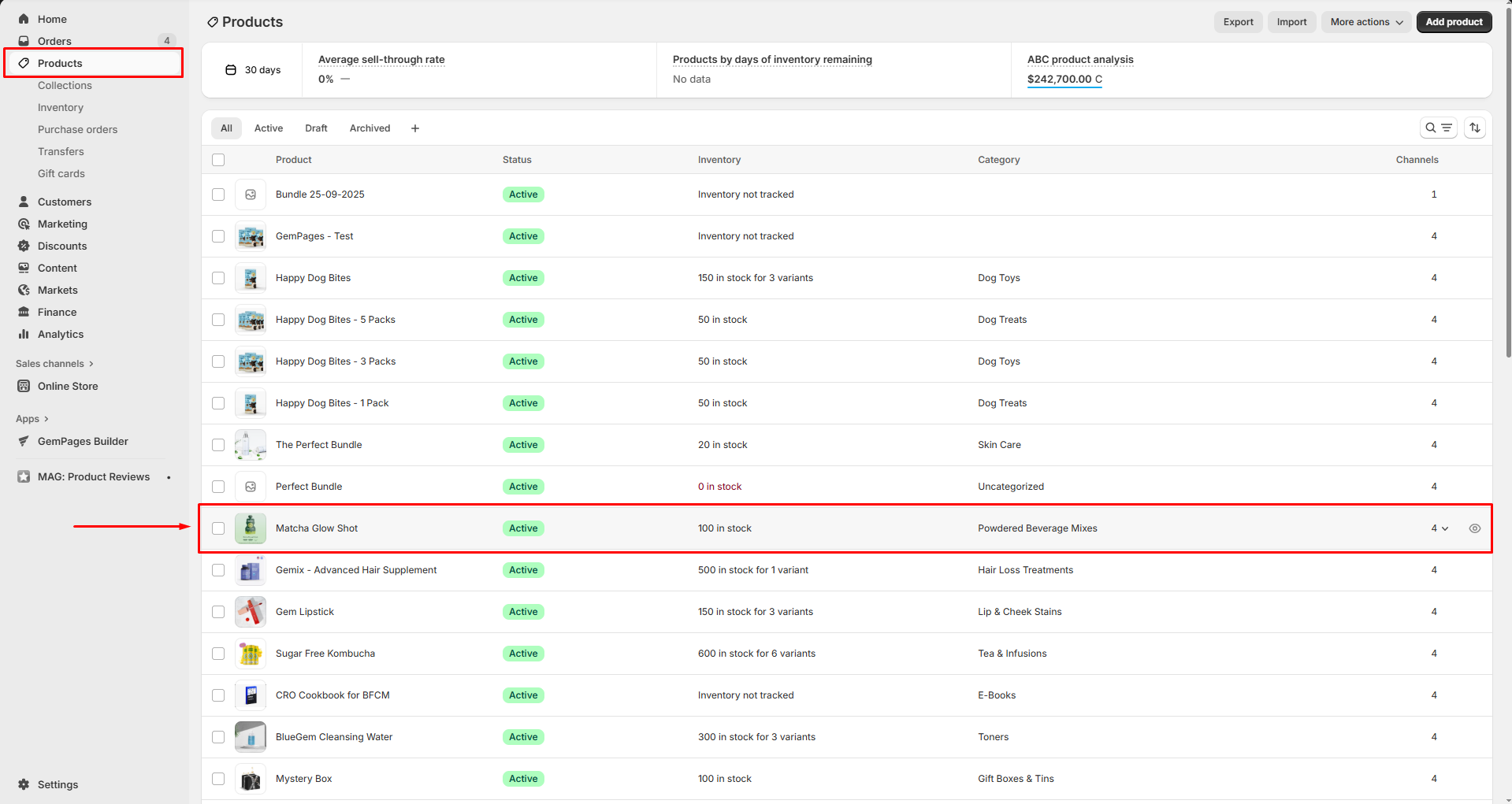Toggle the select all products checkbox
The height and width of the screenshot is (804, 1512).
(218, 160)
